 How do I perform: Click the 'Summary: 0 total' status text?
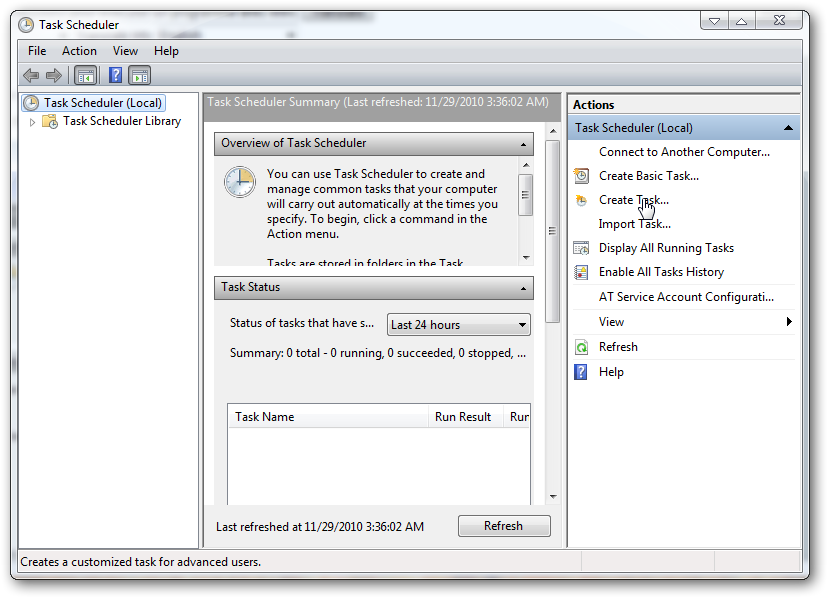tap(378, 353)
